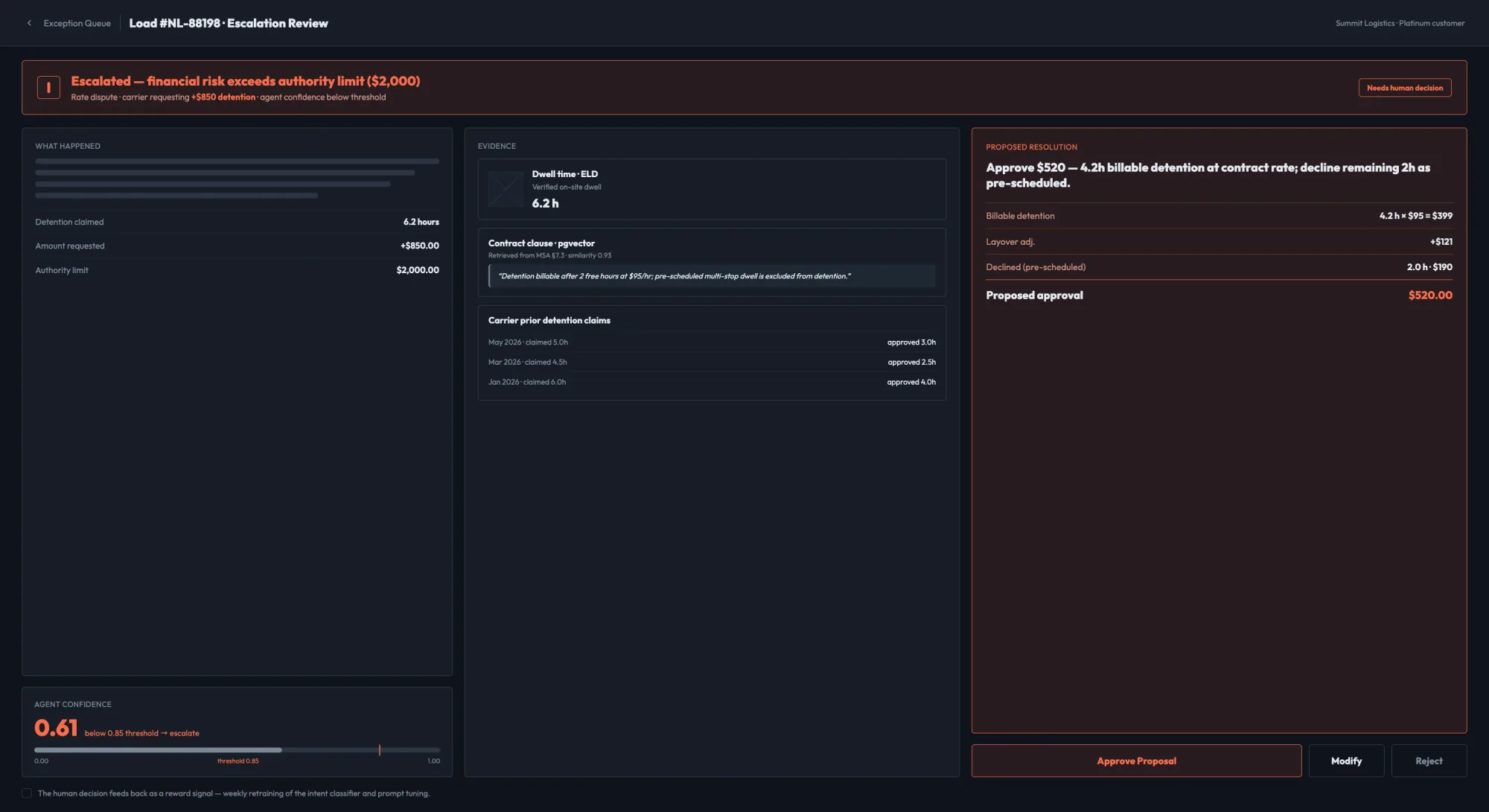Click the Layover adj. +$121 value
This screenshot has width=1489, height=812.
click(x=1441, y=242)
